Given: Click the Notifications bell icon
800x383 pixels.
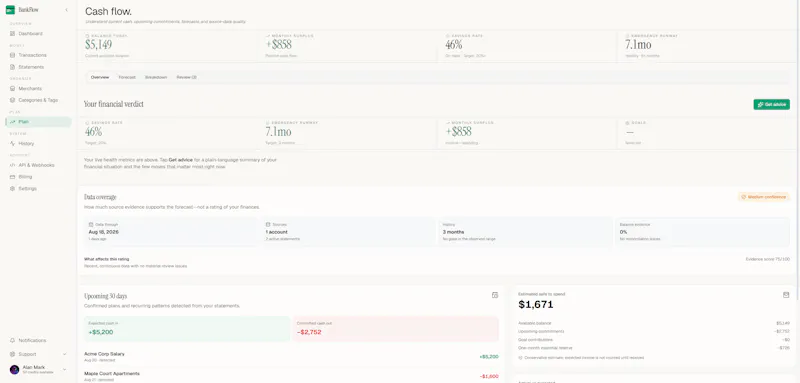Looking at the screenshot, I should point(13,340).
